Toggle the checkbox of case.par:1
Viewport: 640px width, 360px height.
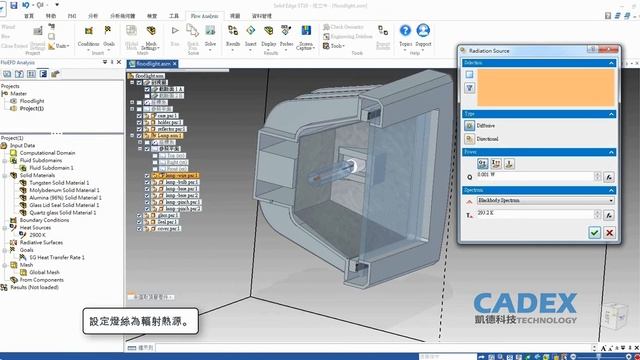point(139,116)
